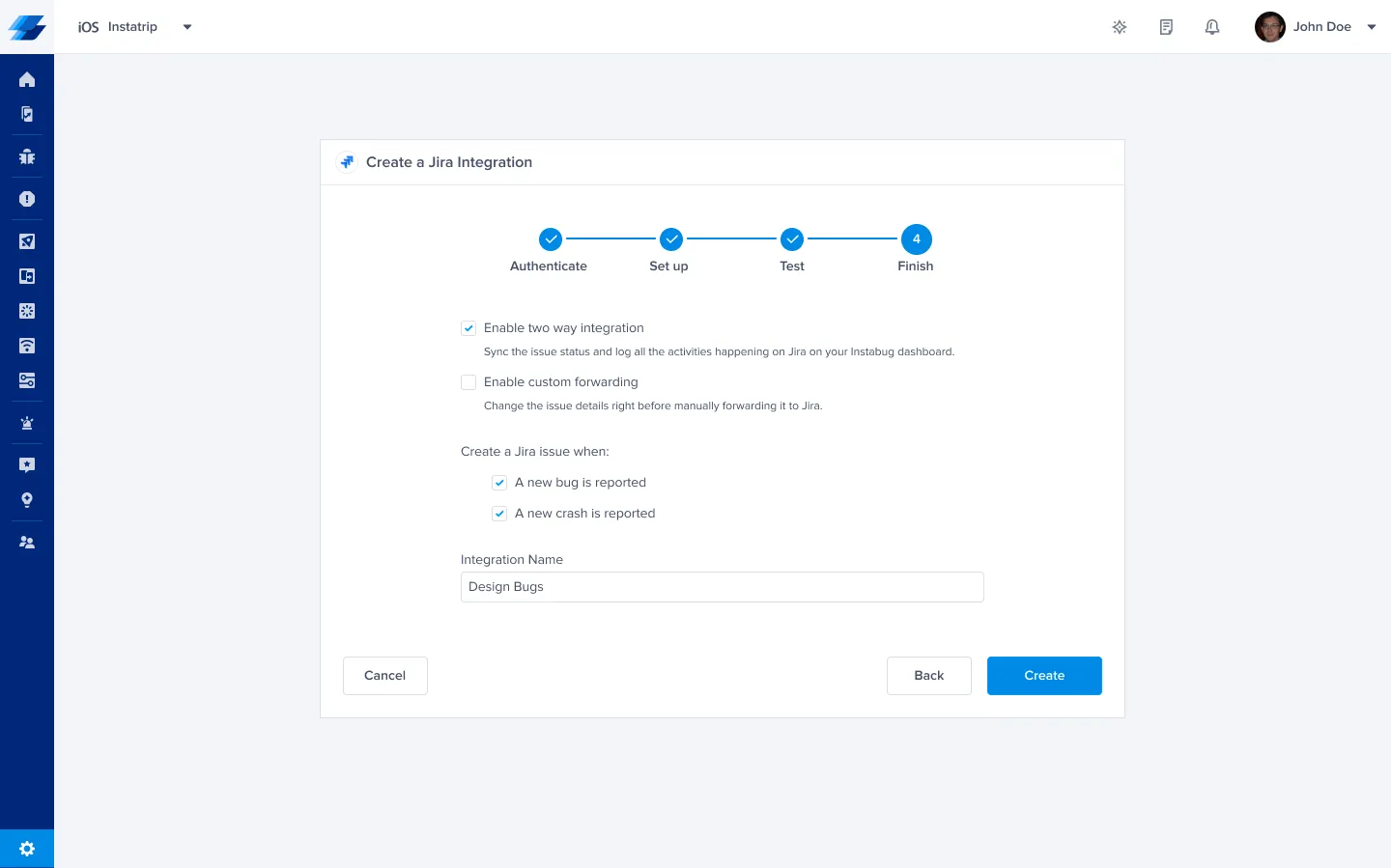The image size is (1391, 868).
Task: Open the lightbulb feature requests icon
Action: (x=27, y=500)
